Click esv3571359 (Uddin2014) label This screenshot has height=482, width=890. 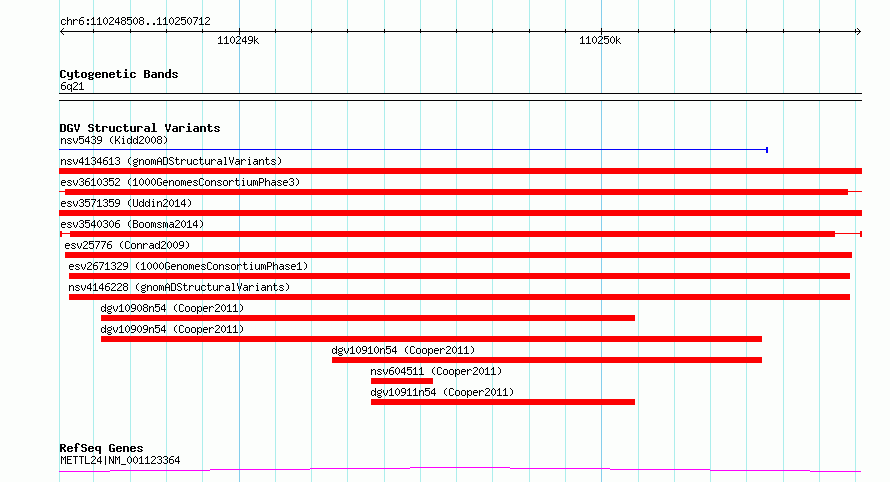(x=126, y=203)
